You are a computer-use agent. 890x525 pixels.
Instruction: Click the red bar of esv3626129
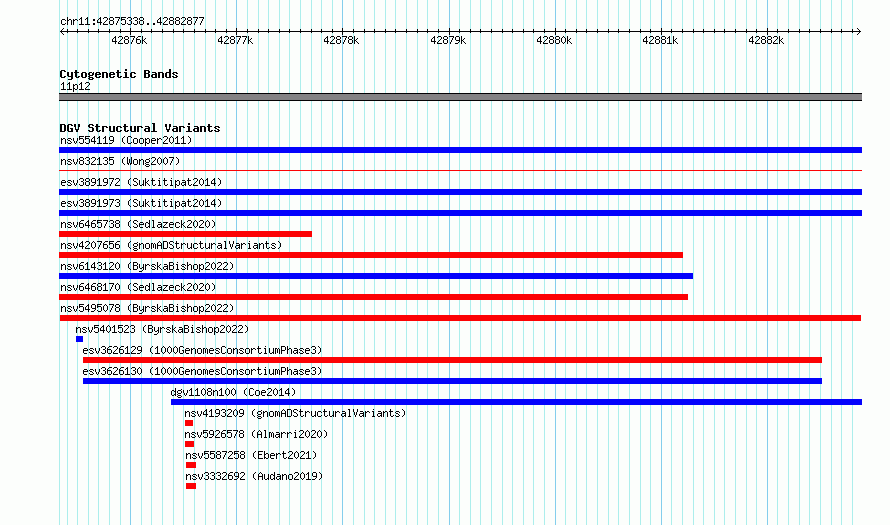click(x=452, y=360)
